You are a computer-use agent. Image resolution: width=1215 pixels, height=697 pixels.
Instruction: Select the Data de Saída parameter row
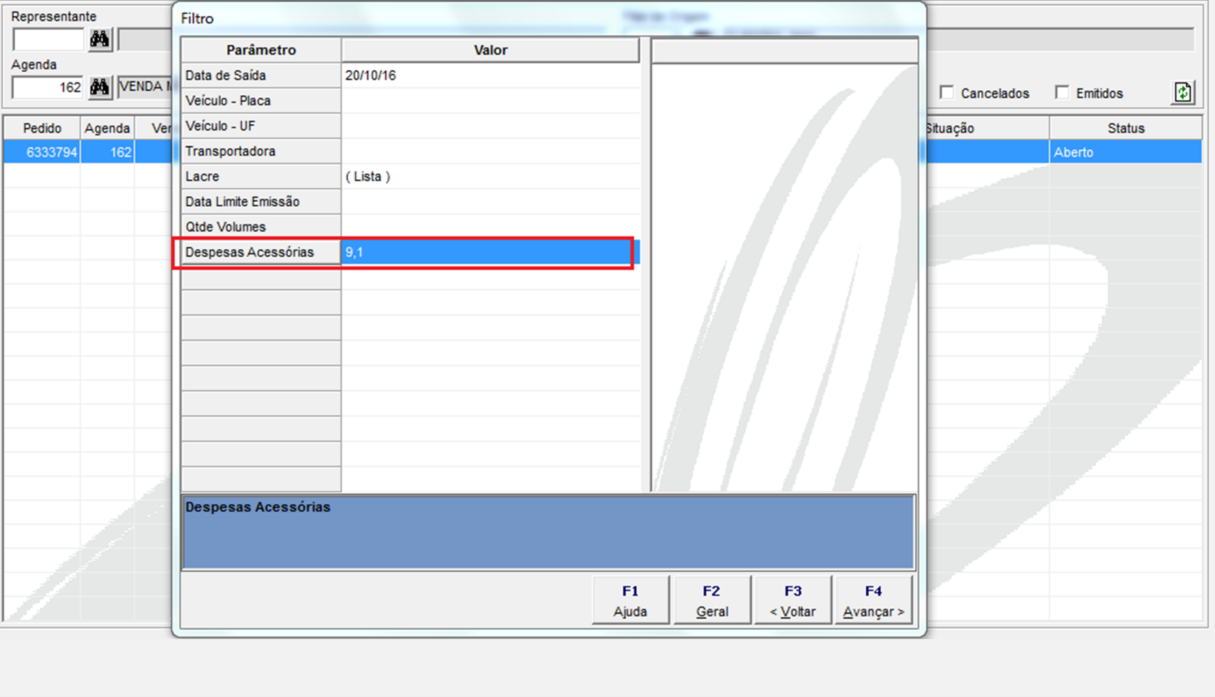(x=261, y=75)
